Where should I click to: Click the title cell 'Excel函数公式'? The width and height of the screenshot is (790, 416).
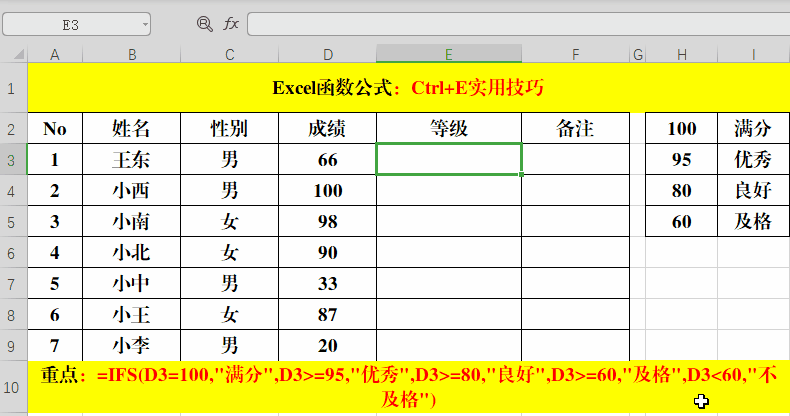(409, 88)
